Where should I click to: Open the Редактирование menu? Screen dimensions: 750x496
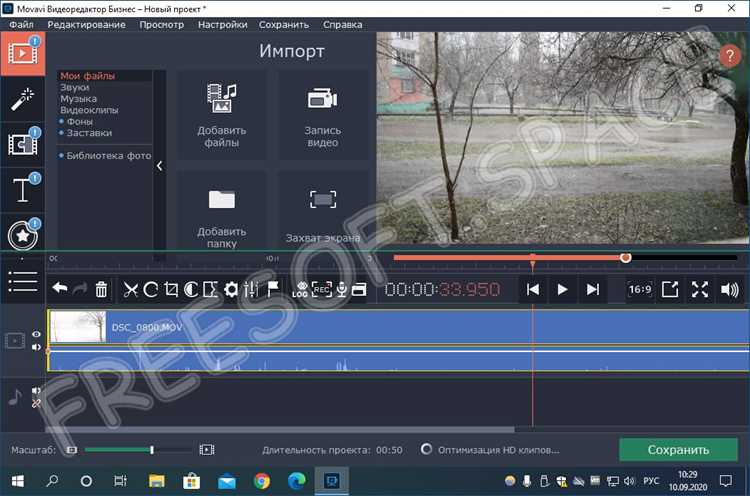coord(87,24)
